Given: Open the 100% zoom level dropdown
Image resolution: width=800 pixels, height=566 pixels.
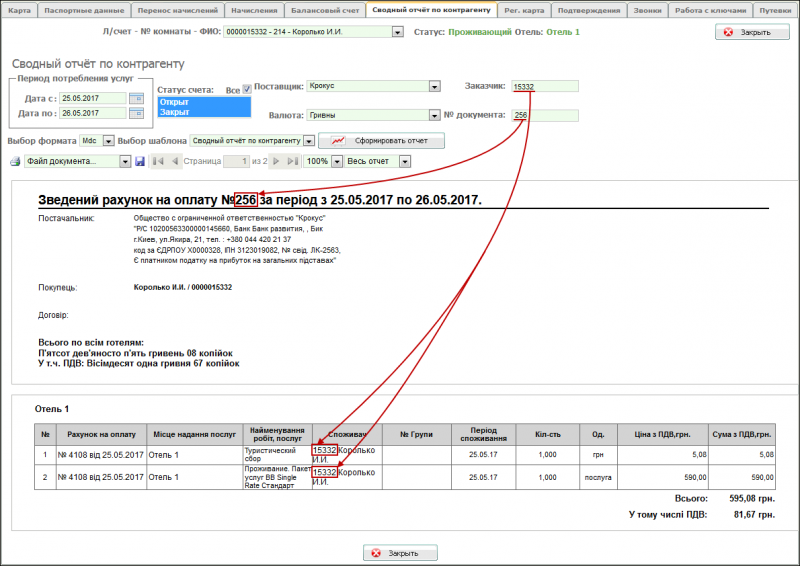Looking at the screenshot, I should click(x=337, y=161).
